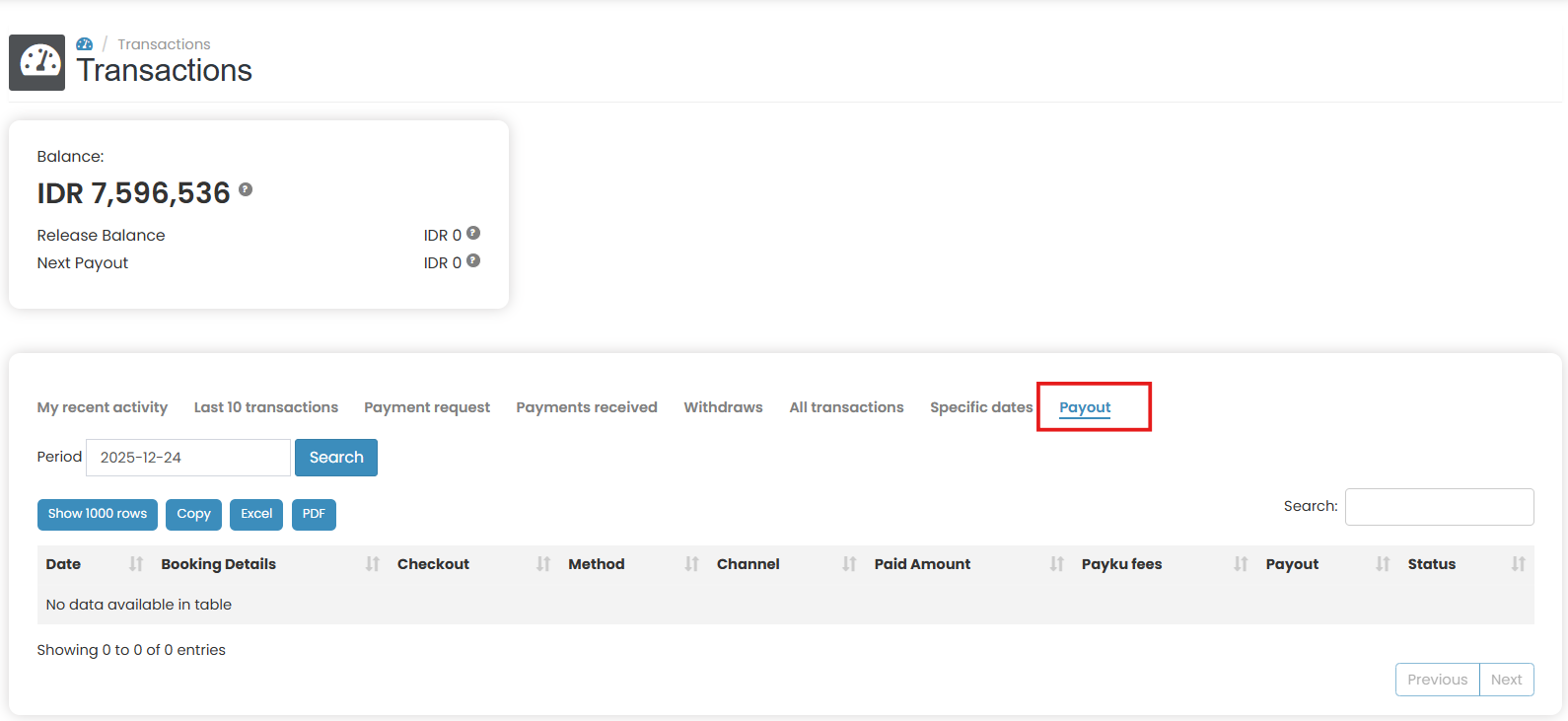Select the Payments received tab
Viewport: 1568px width, 721px height.
pos(587,407)
